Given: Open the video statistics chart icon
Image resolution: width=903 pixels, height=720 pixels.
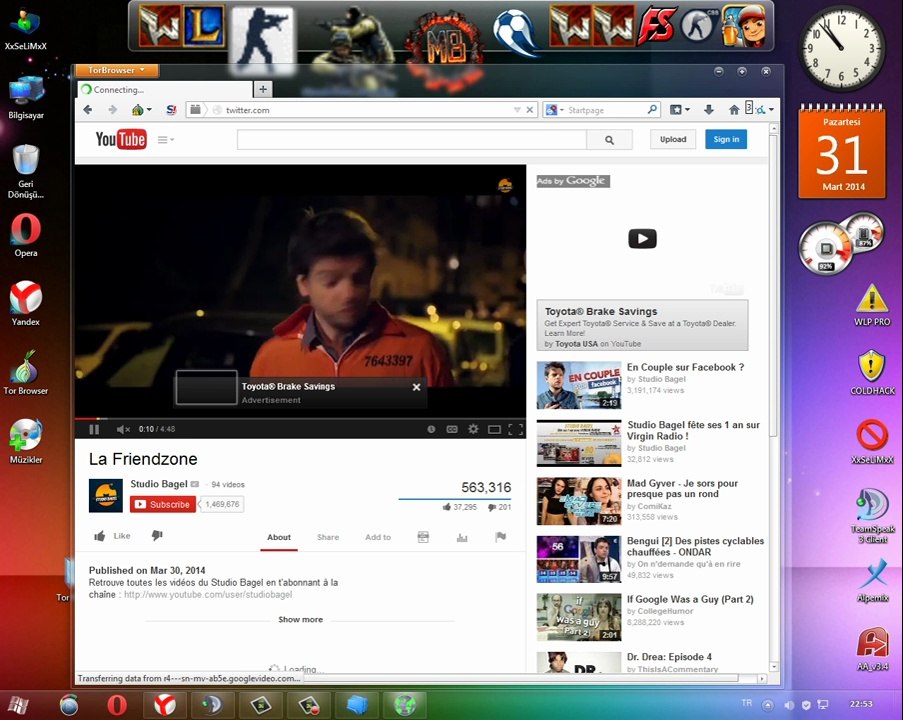Looking at the screenshot, I should (x=462, y=537).
